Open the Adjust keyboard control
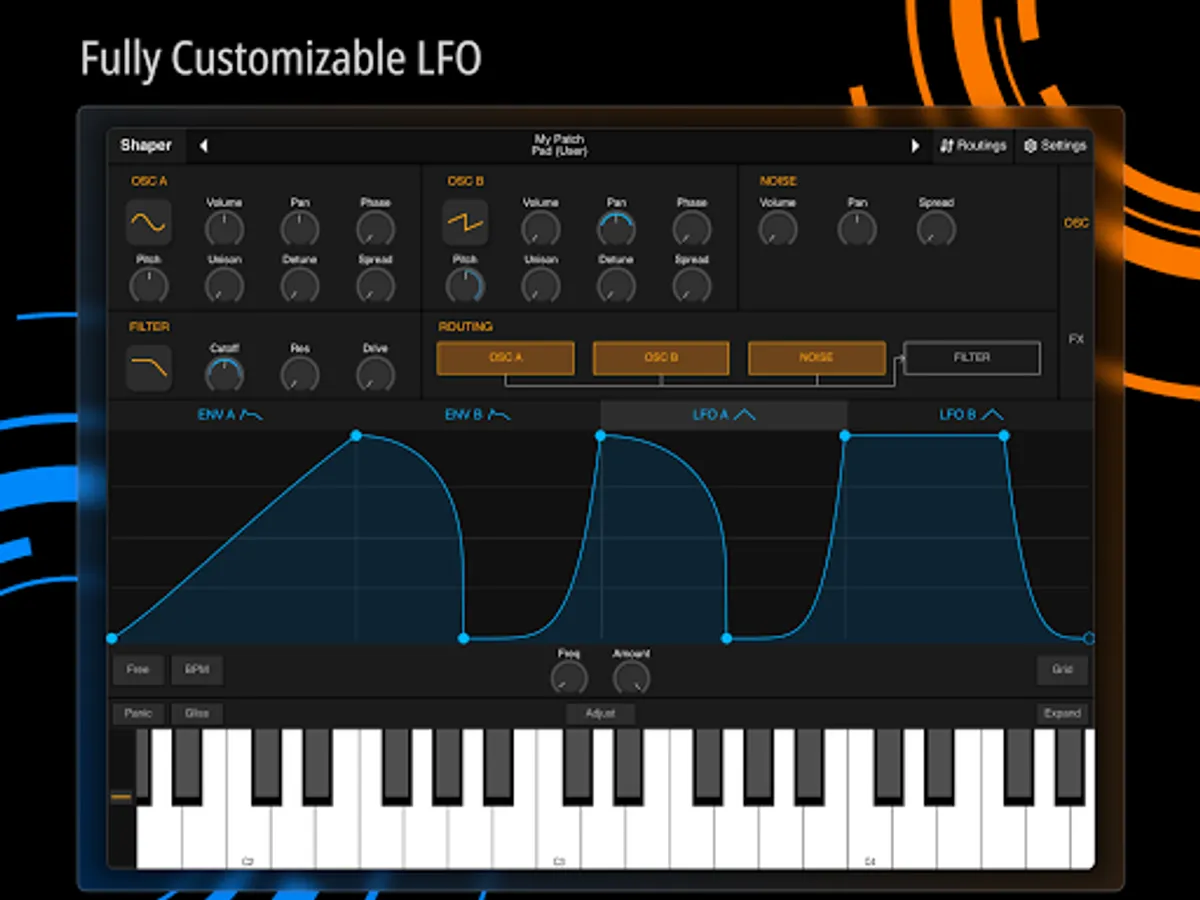Image resolution: width=1200 pixels, height=900 pixels. [600, 714]
